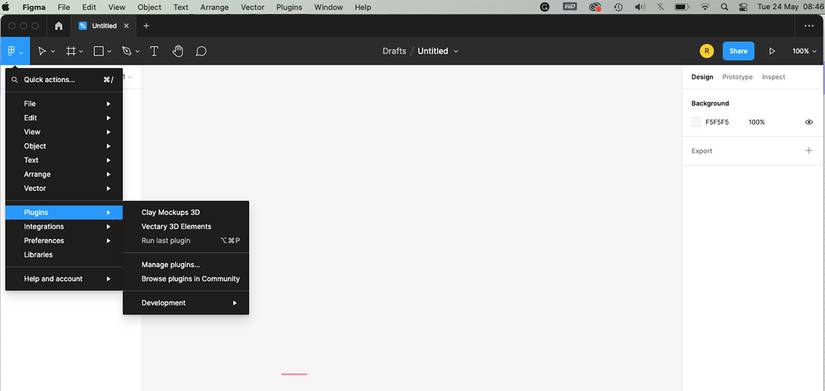Select the Frame tool
This screenshot has height=391, width=825.
71,51
